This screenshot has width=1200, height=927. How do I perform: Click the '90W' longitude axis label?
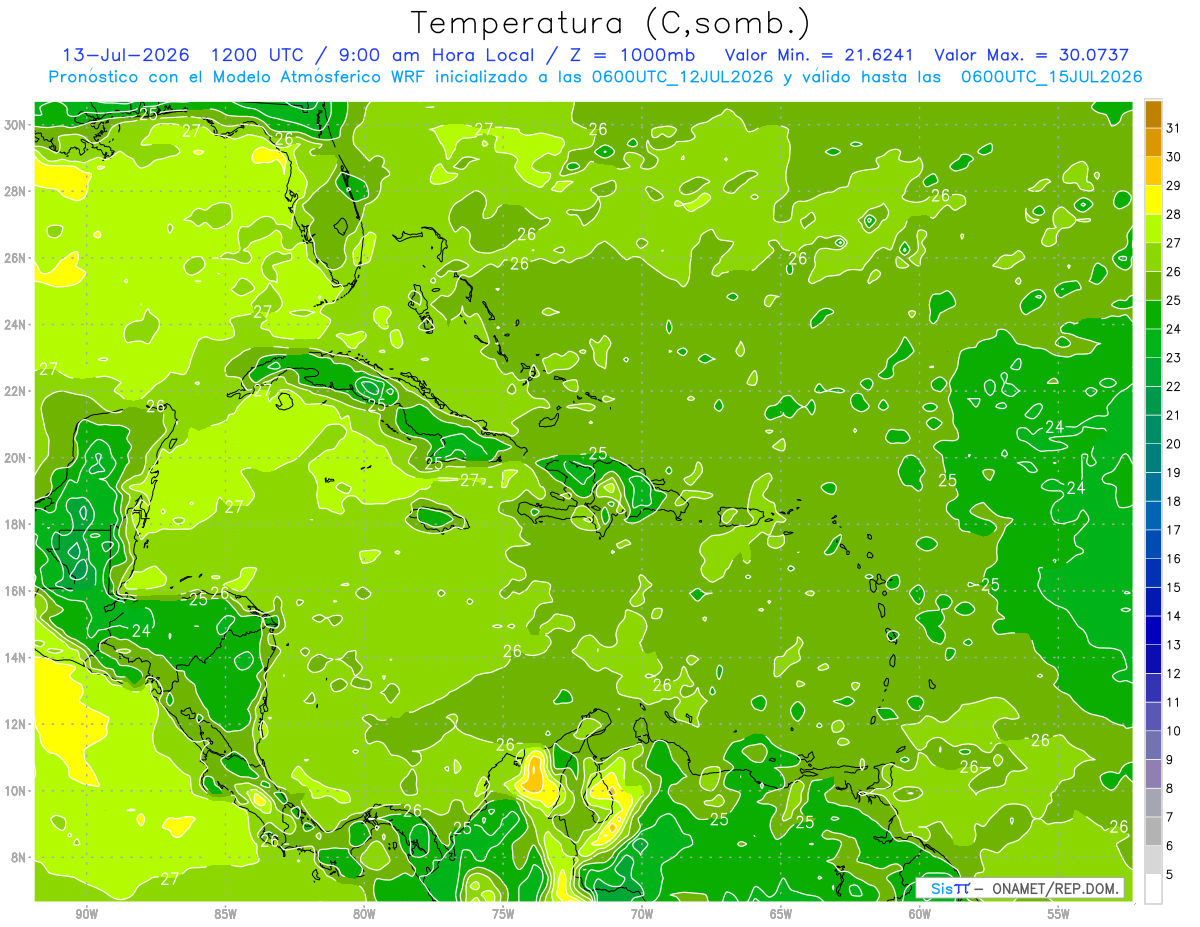click(x=87, y=914)
